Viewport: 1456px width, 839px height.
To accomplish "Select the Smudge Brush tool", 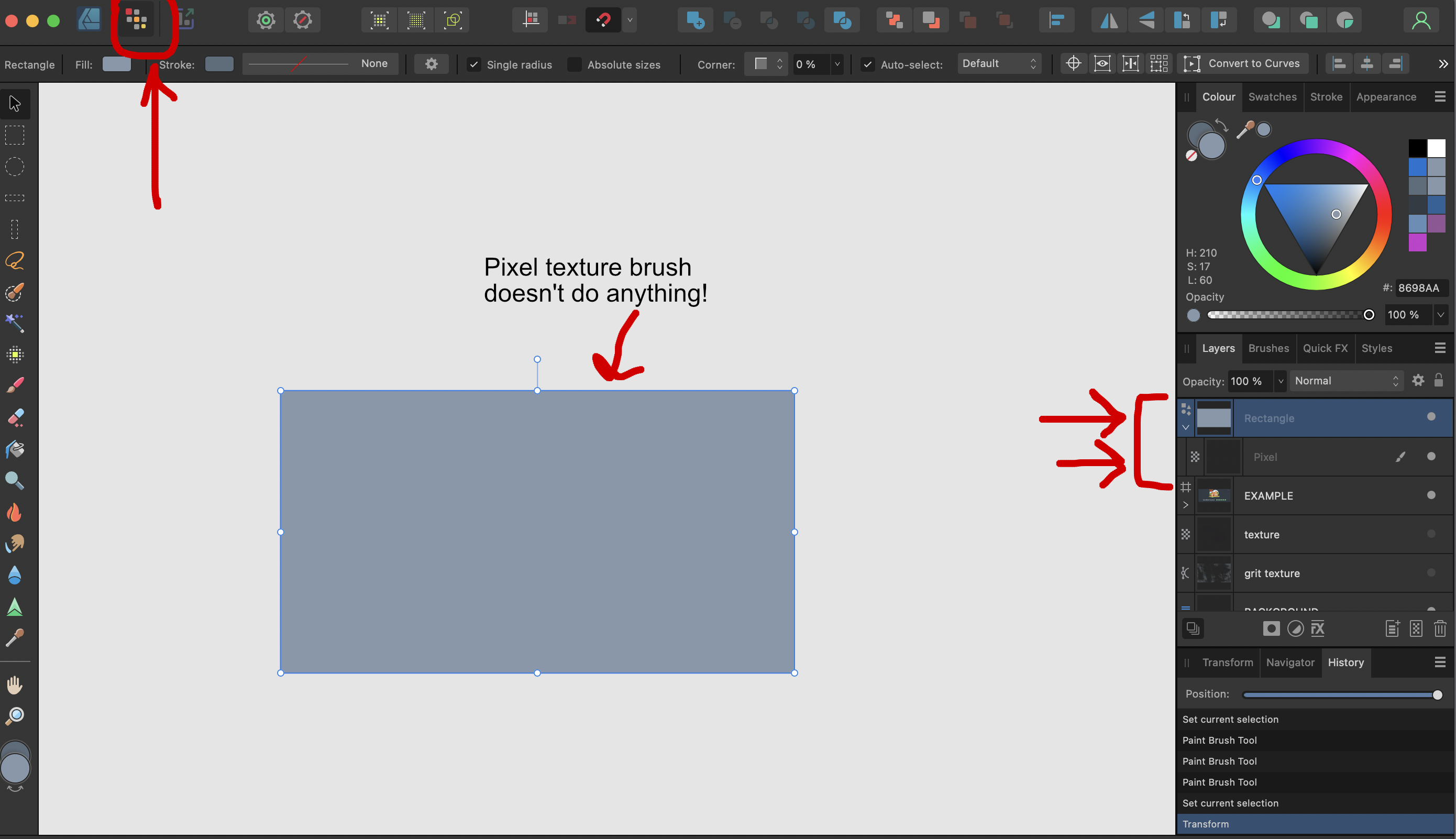I will point(15,543).
